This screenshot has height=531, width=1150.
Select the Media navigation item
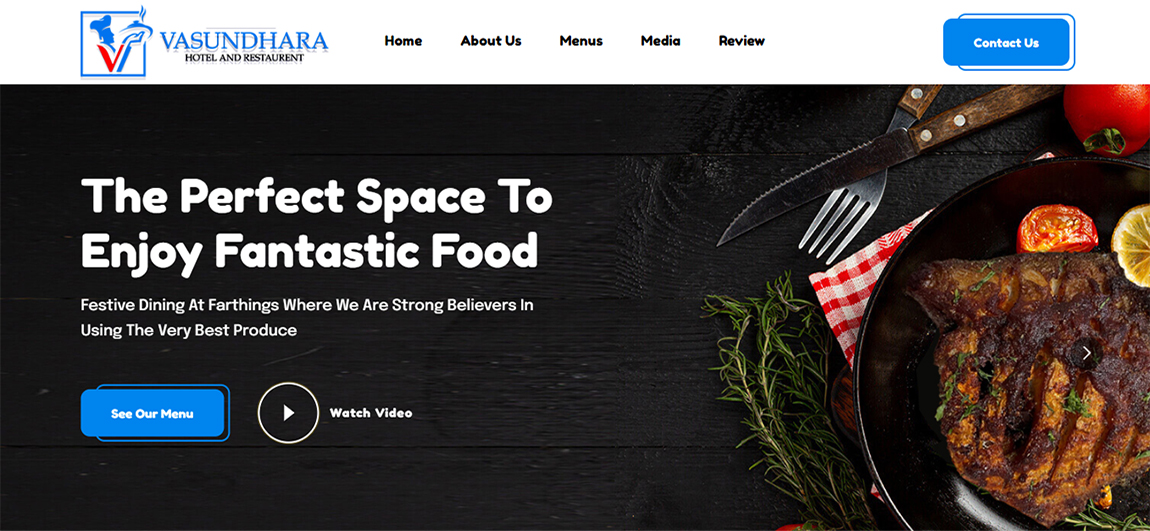coord(660,41)
